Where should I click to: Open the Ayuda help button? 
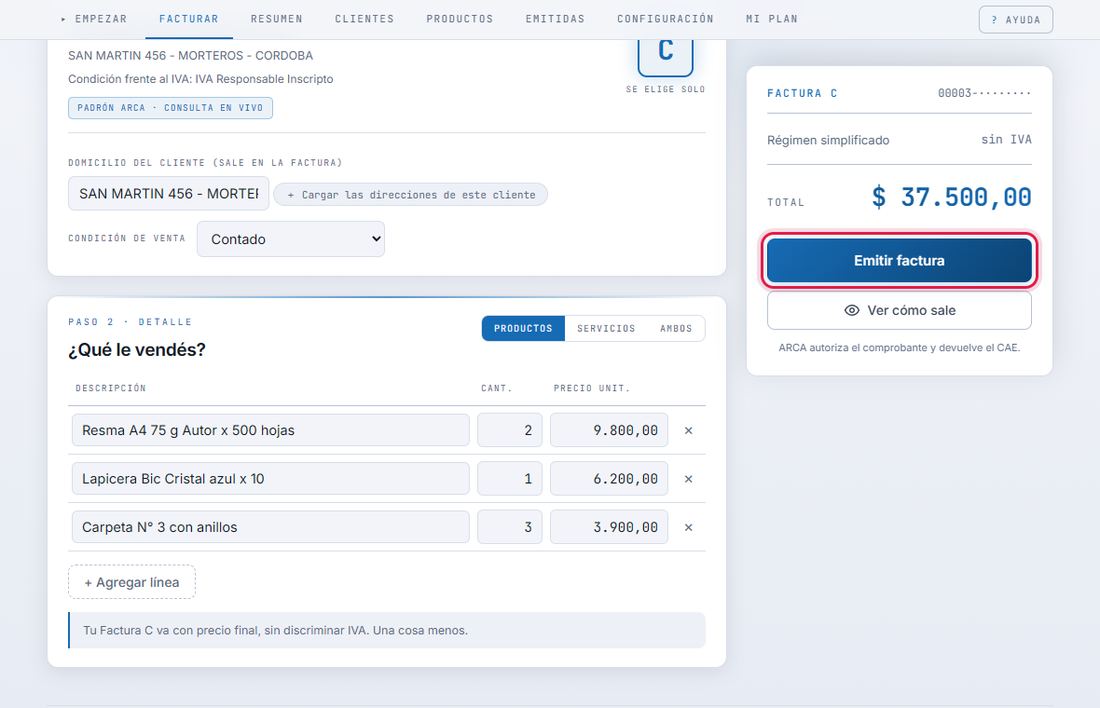click(1016, 20)
